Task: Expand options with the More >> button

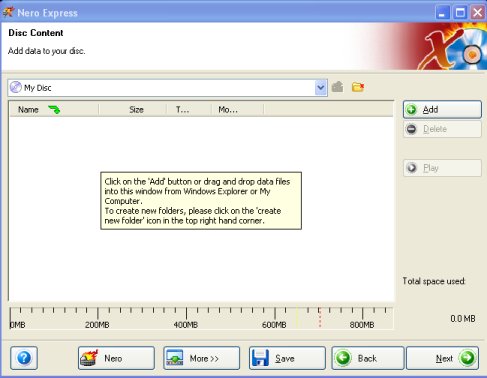Action: click(x=201, y=358)
